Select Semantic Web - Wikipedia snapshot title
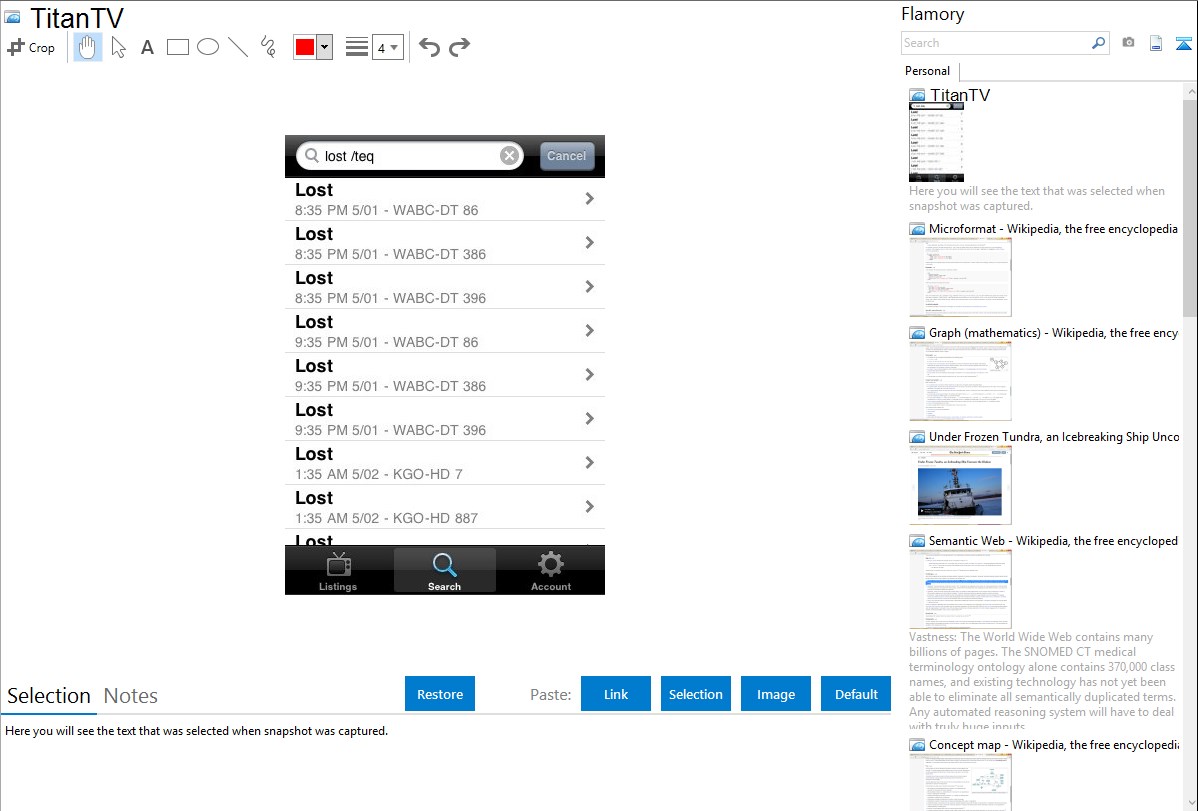Image resolution: width=1198 pixels, height=811 pixels. click(x=1054, y=541)
